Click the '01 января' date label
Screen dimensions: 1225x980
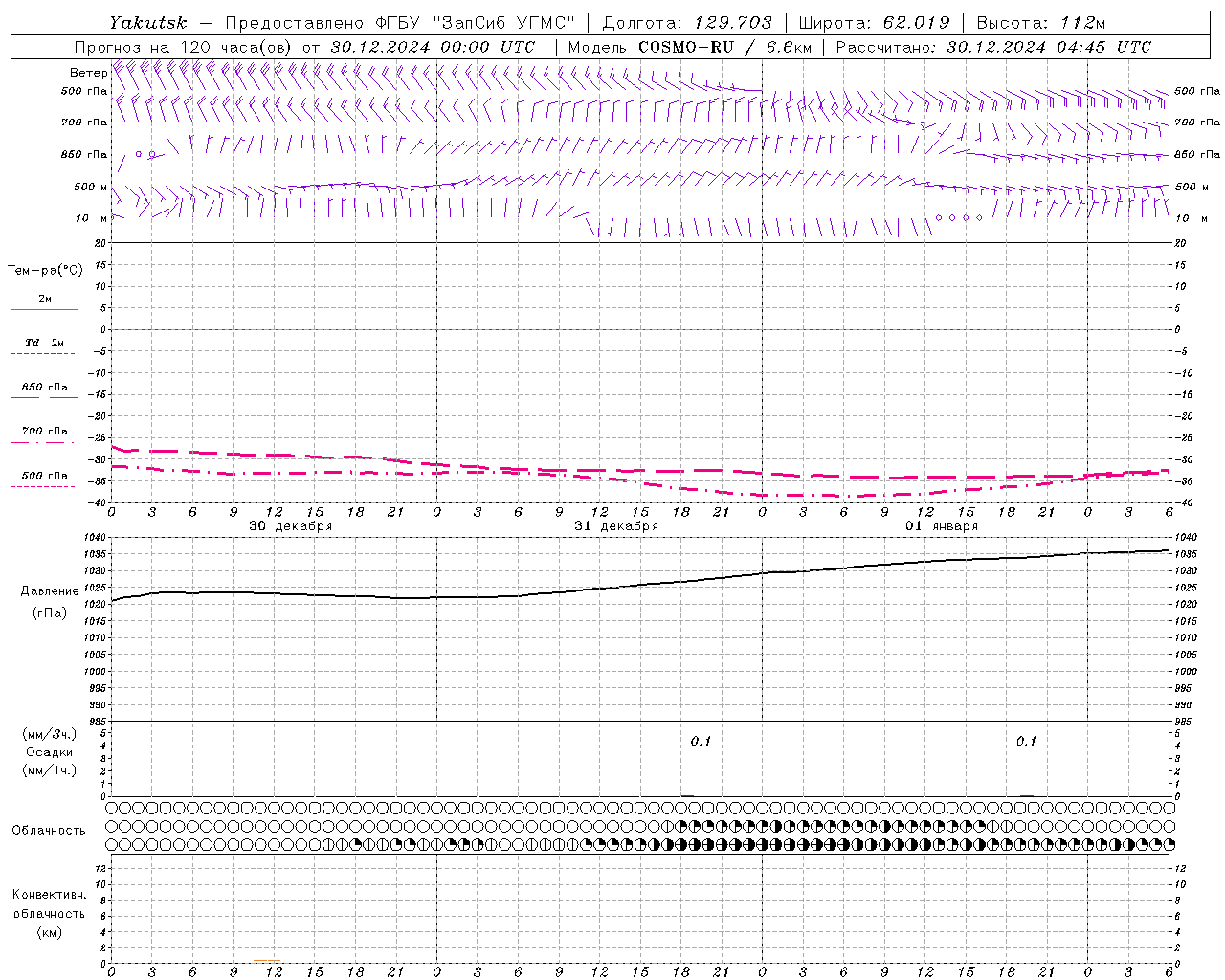[x=942, y=526]
